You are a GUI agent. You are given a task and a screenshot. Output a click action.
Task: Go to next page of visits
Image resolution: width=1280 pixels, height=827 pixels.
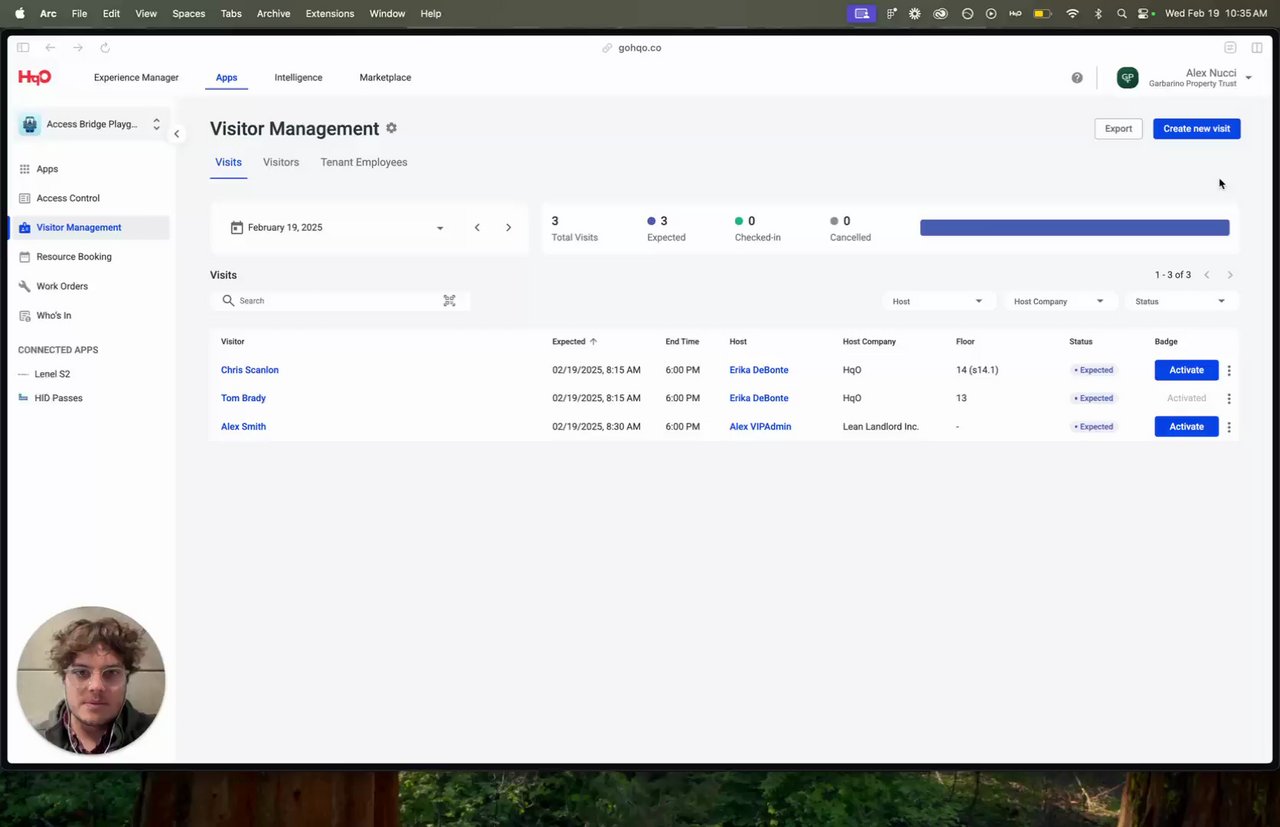pyautogui.click(x=1230, y=275)
